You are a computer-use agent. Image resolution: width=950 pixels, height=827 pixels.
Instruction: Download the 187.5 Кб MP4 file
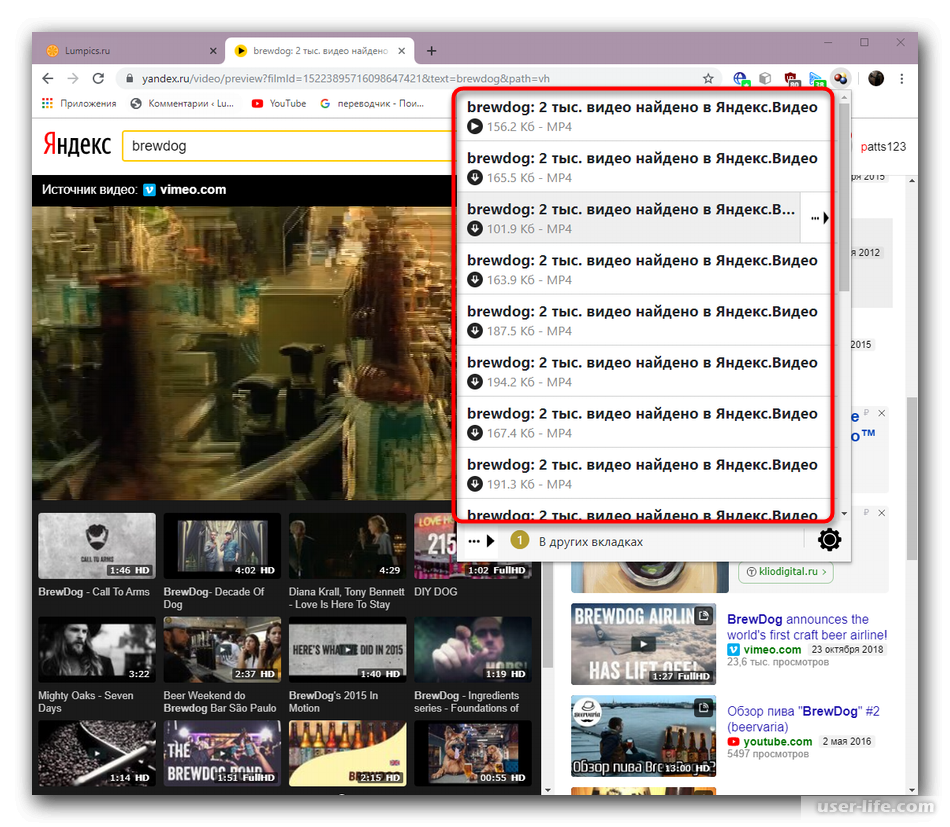[x=474, y=331]
